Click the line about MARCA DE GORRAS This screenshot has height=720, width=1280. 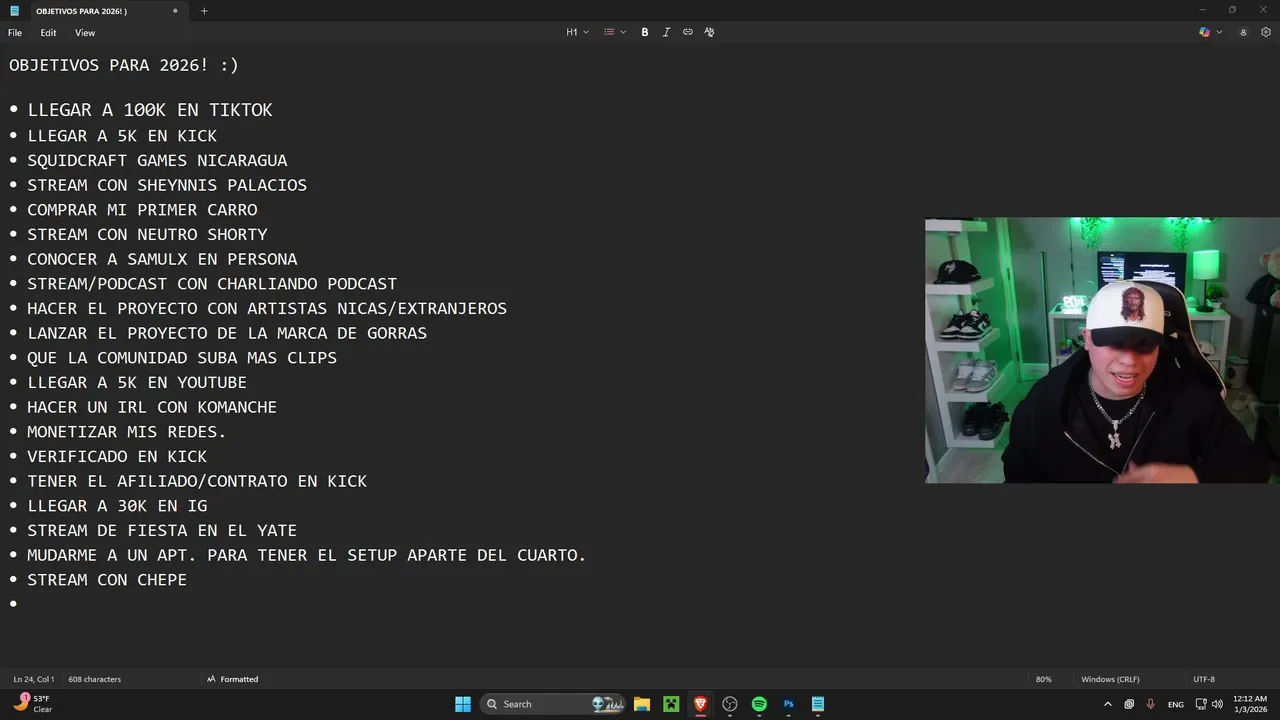click(227, 333)
